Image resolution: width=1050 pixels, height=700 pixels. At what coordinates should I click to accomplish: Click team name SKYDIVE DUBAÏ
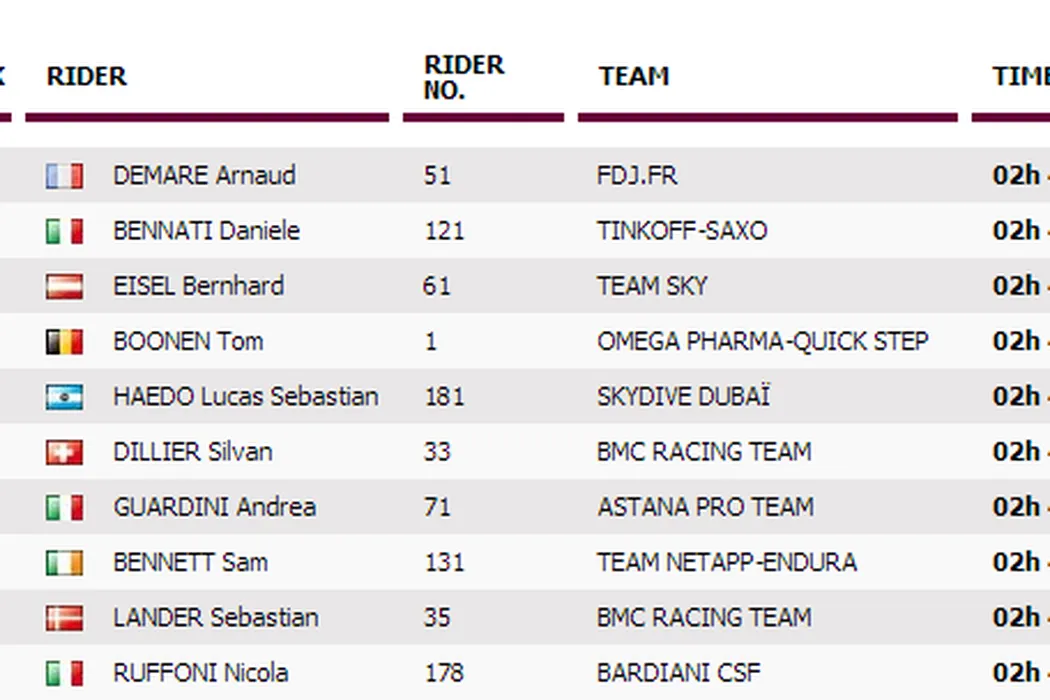683,397
